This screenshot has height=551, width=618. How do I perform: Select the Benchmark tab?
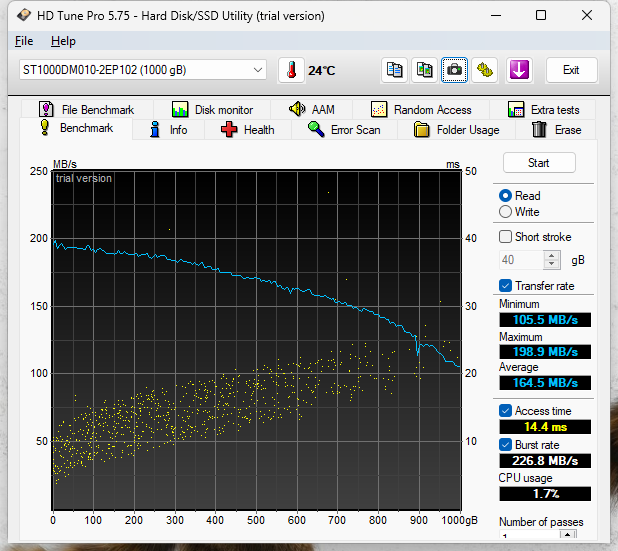76,128
